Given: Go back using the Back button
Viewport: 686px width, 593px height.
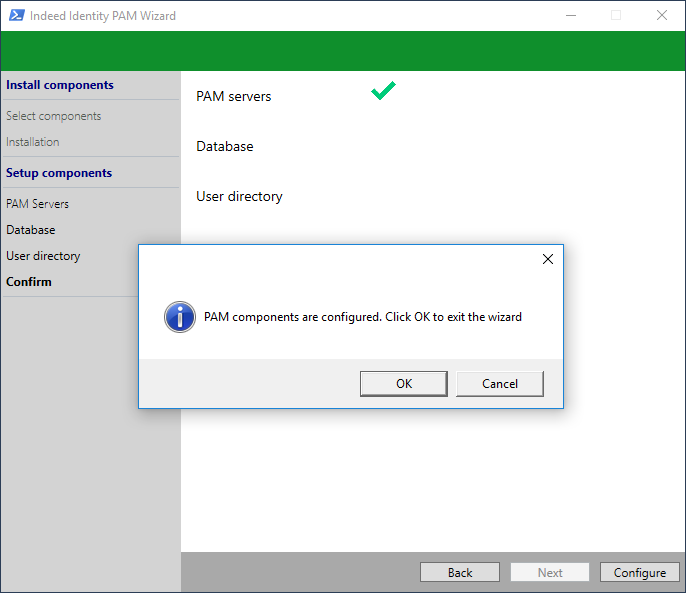Looking at the screenshot, I should click(x=460, y=572).
